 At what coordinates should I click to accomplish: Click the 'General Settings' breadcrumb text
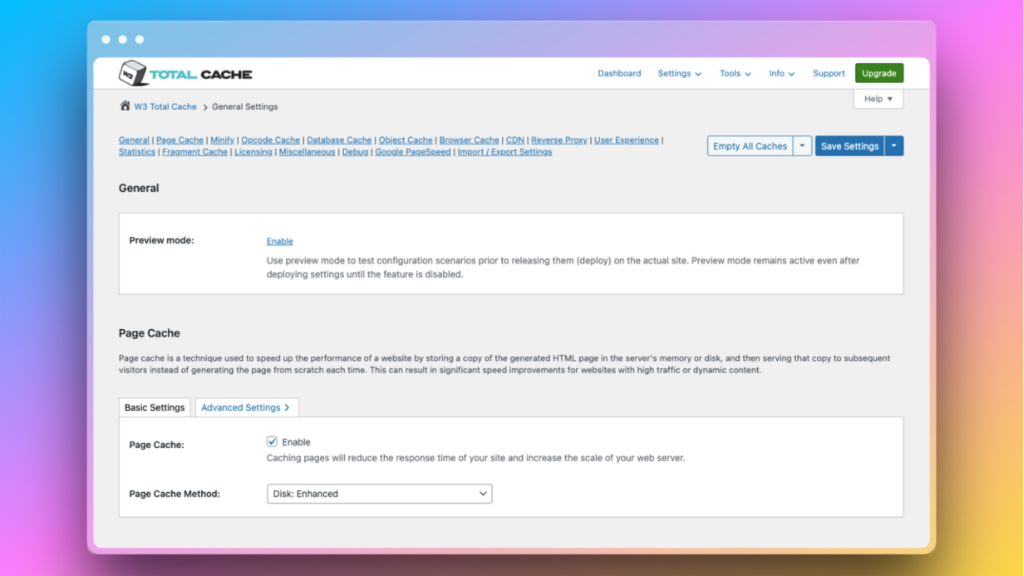[245, 106]
